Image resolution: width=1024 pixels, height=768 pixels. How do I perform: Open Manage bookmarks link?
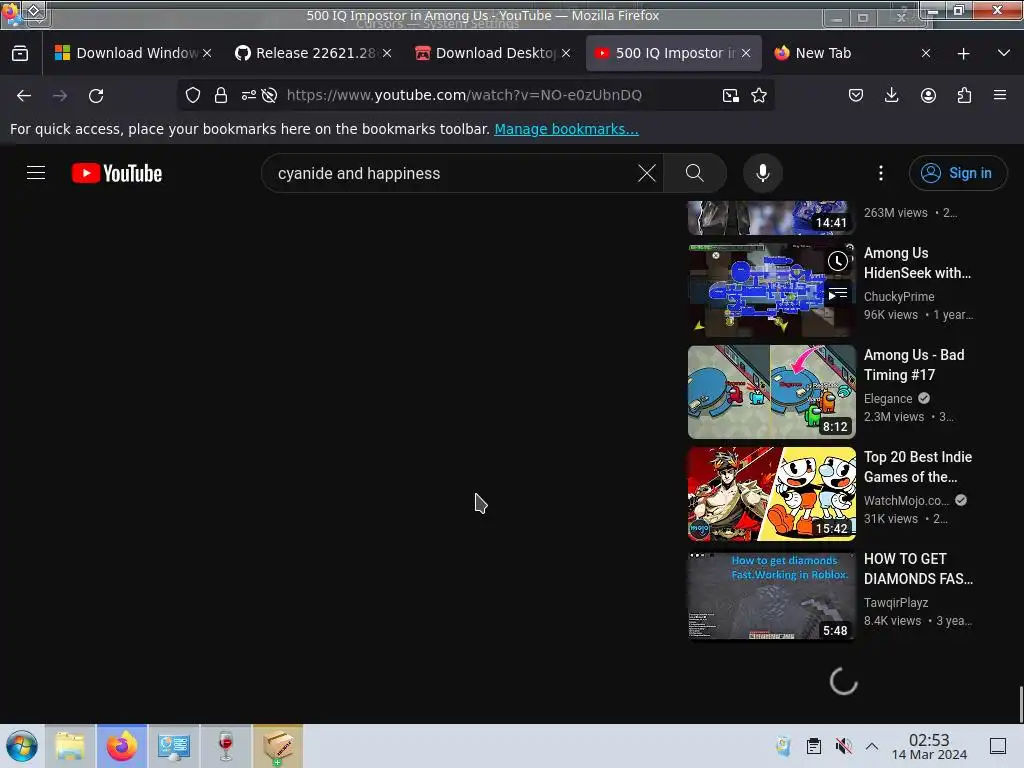(x=566, y=129)
